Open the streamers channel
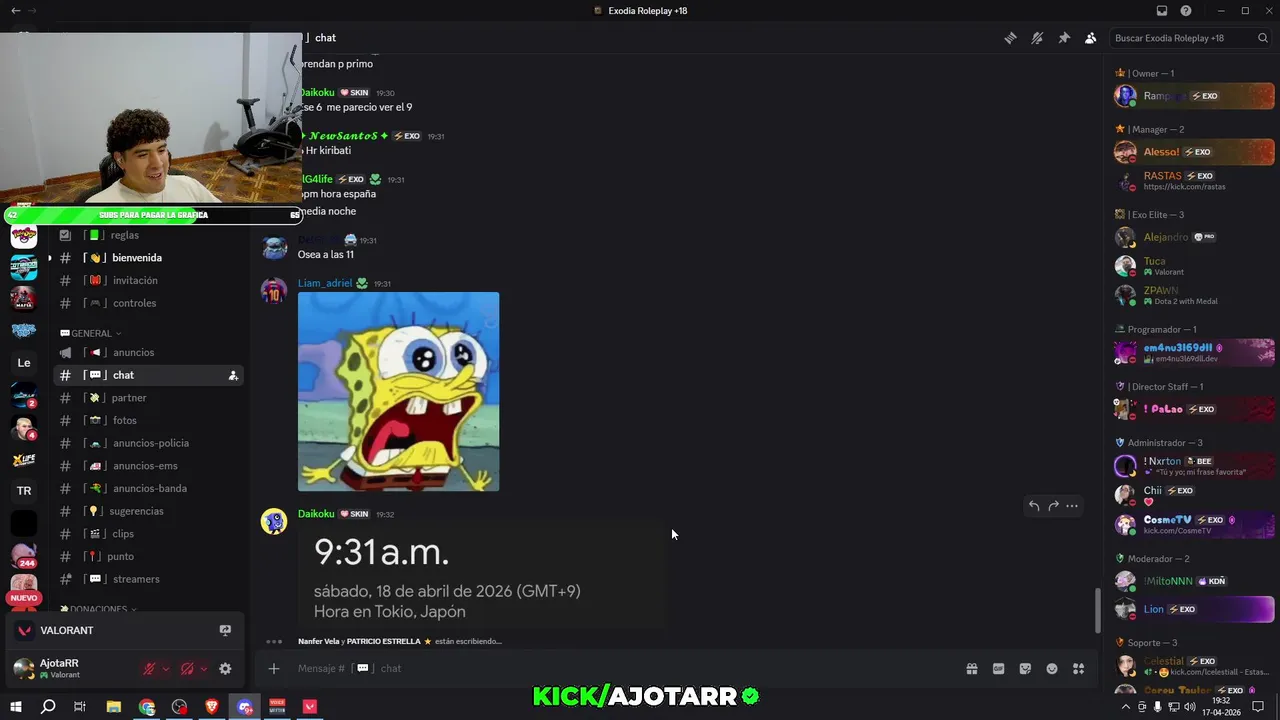 pyautogui.click(x=148, y=579)
